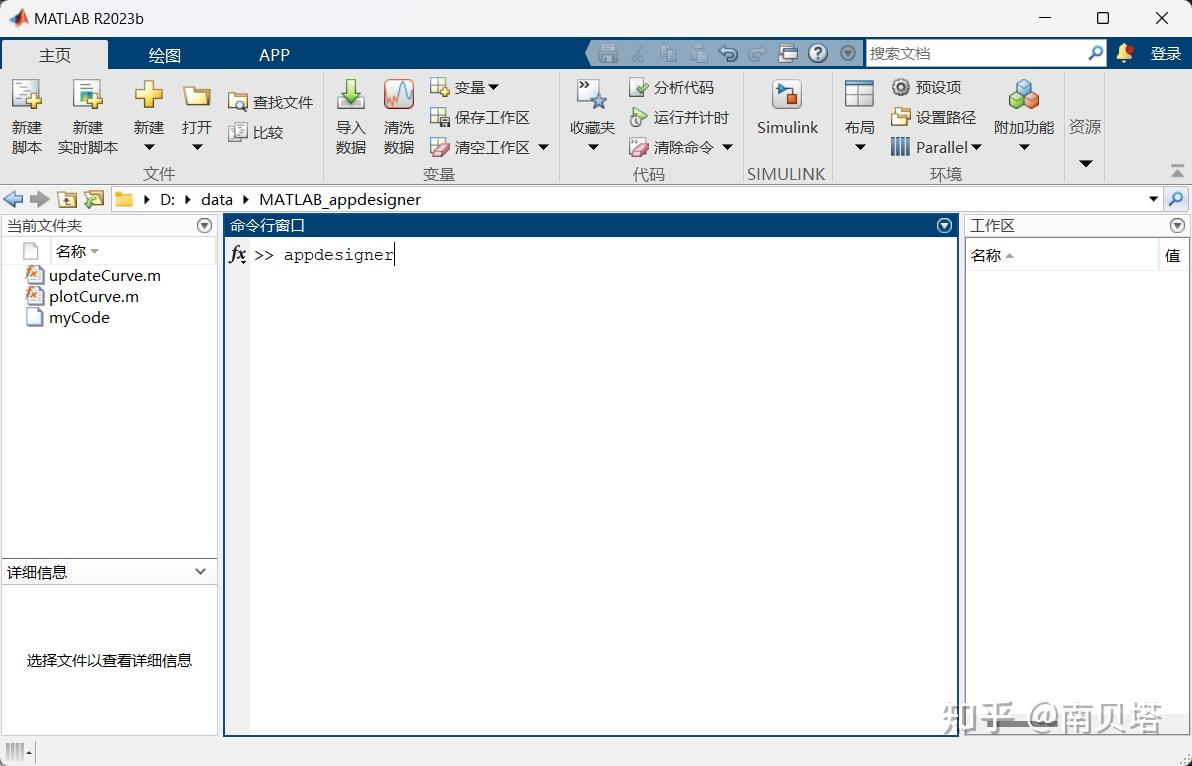Collapse the 详细信息 (Details) panel
1192x766 pixels.
tap(201, 571)
